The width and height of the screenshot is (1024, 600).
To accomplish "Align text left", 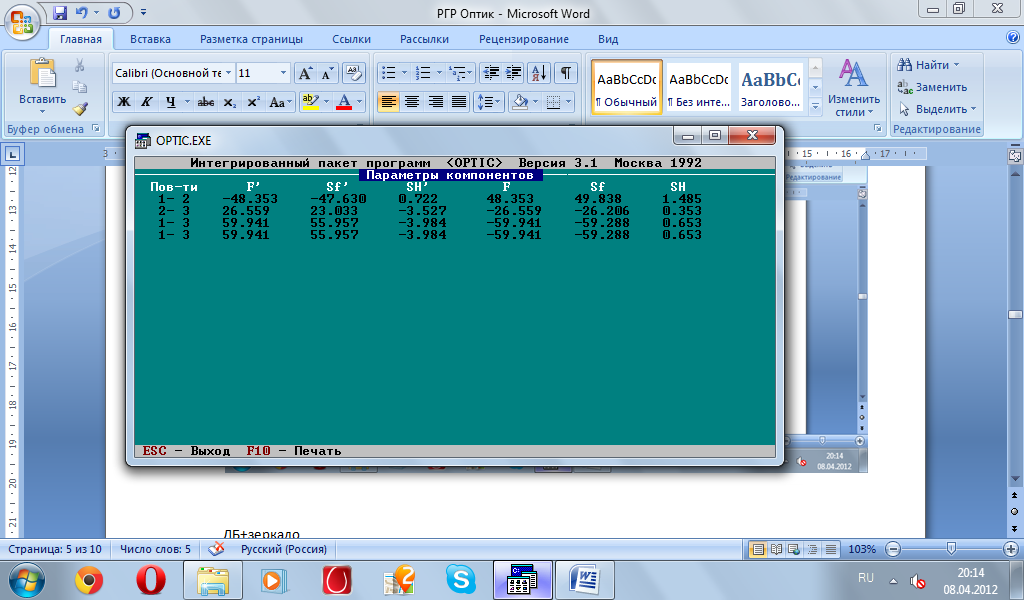I will pos(389,102).
